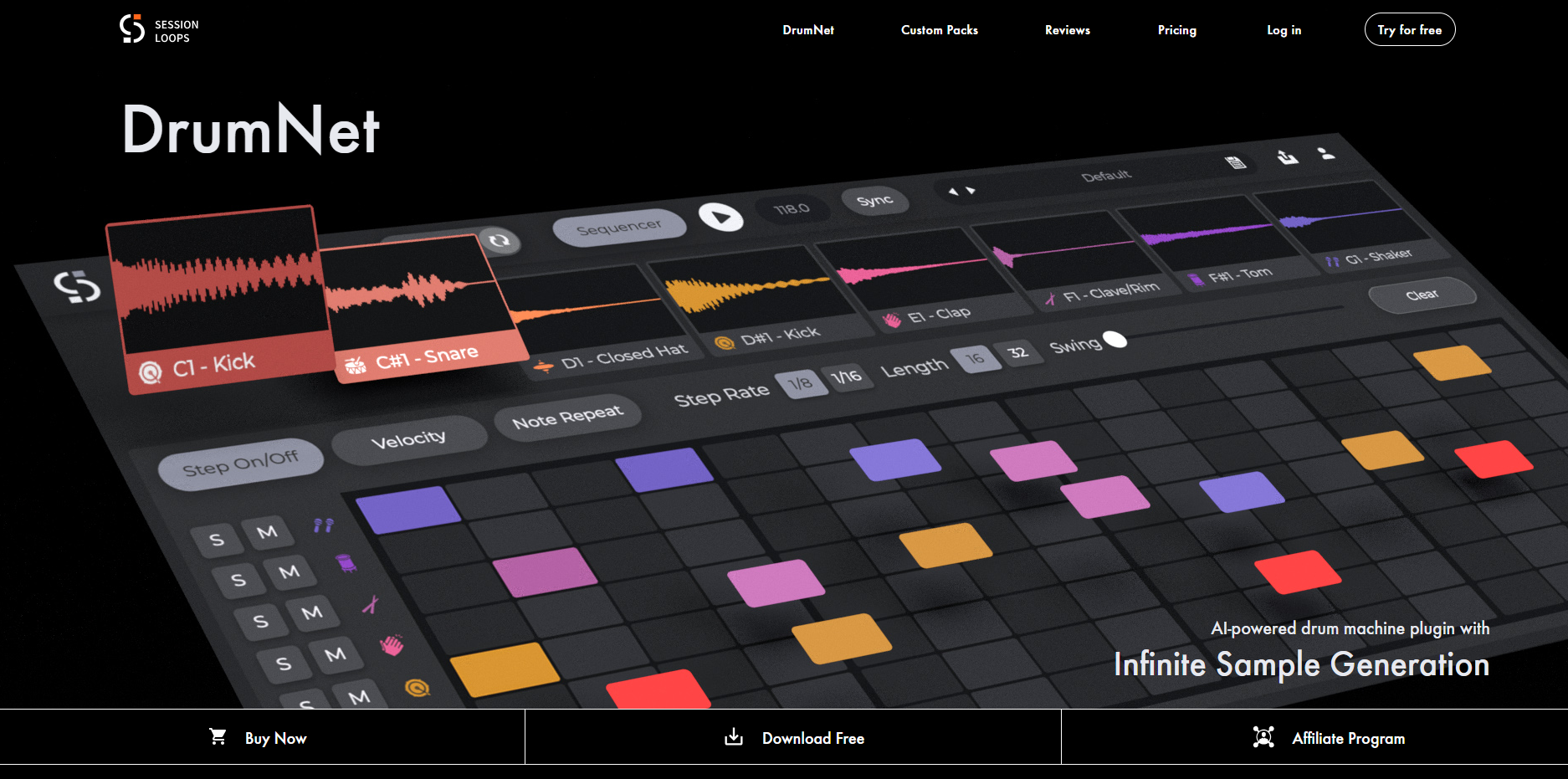Go to the Reviews page

click(1068, 30)
